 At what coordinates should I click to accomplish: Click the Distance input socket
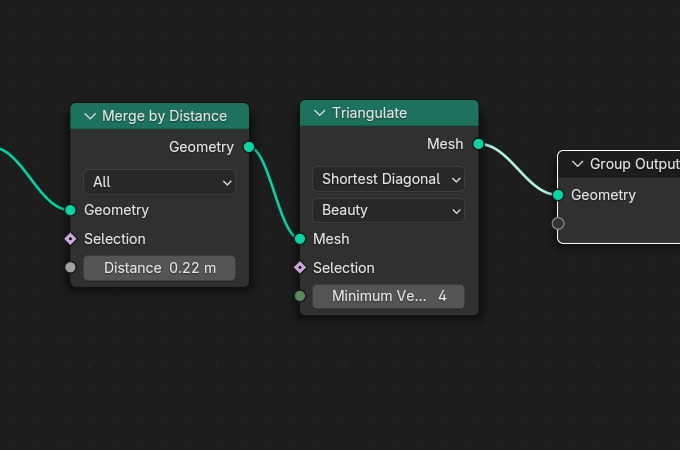tap(70, 267)
